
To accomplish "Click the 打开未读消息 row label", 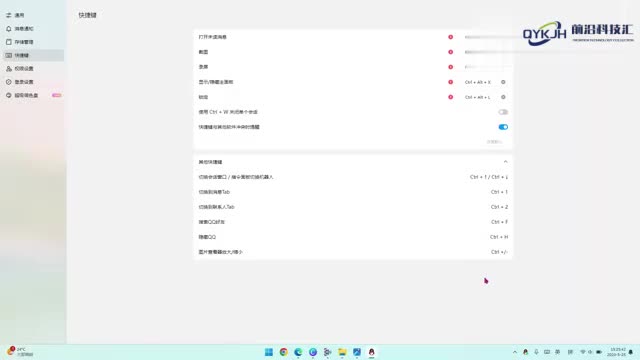I will 212,37.
